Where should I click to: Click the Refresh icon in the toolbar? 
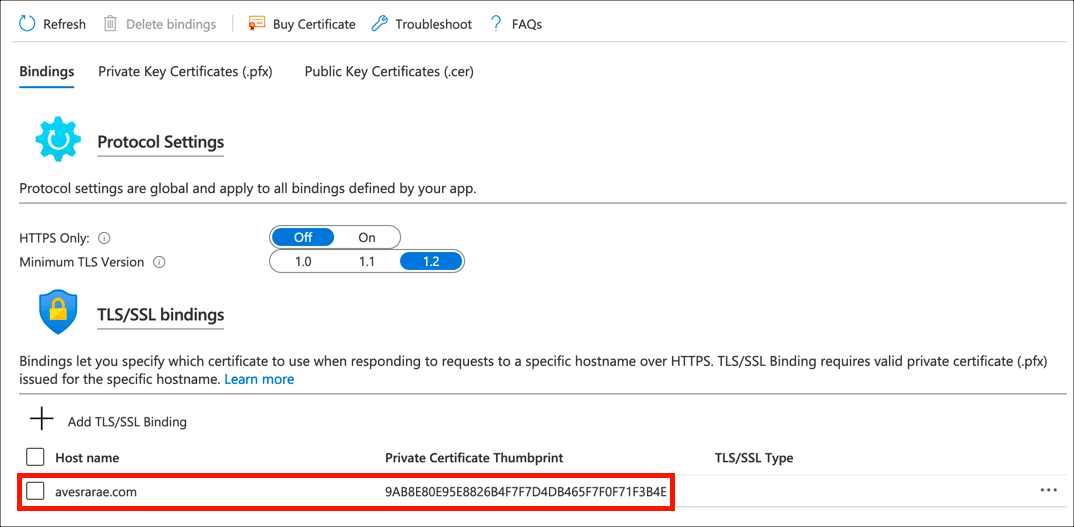coord(27,23)
